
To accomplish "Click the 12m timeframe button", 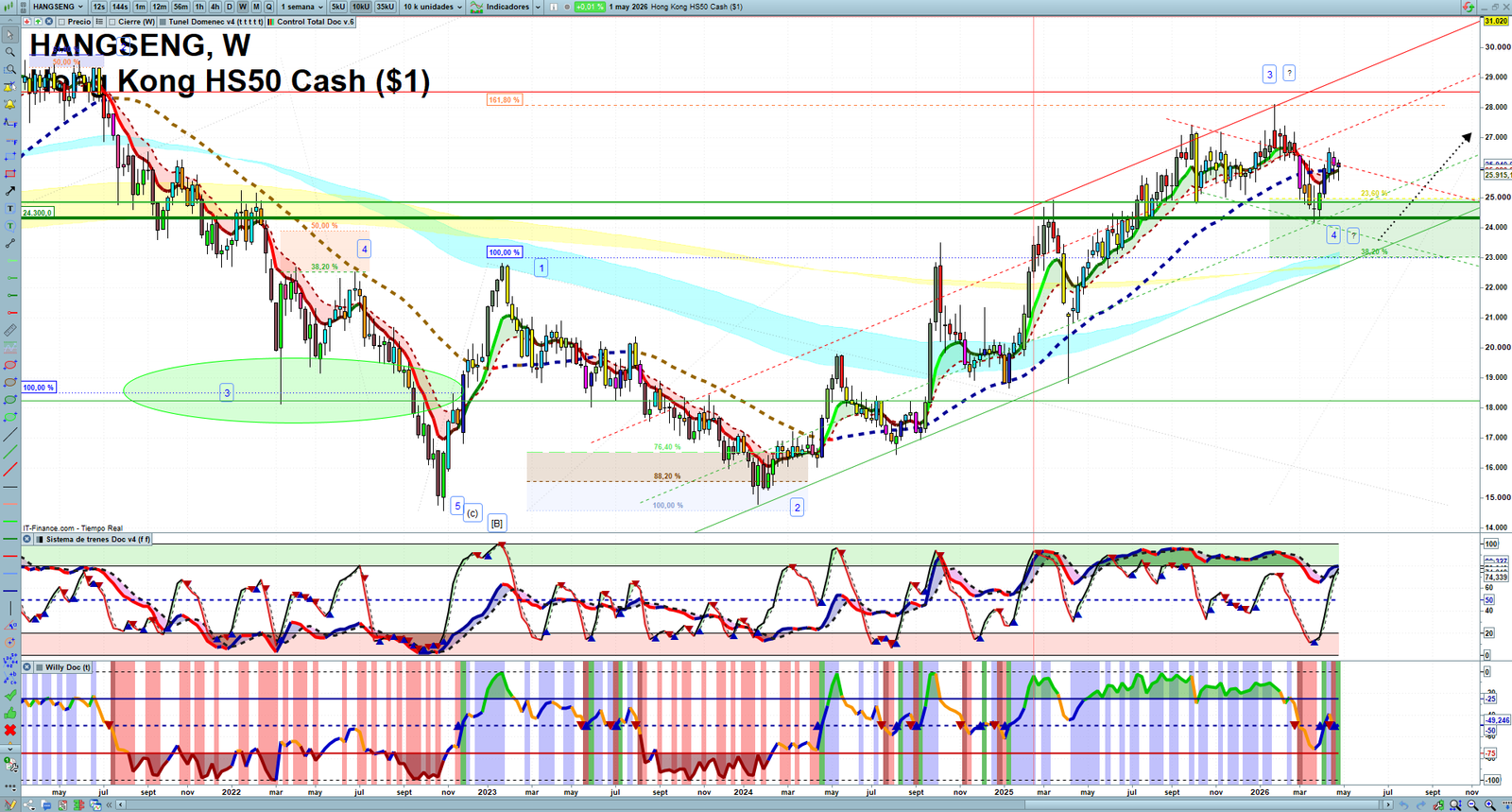I will coord(159,7).
